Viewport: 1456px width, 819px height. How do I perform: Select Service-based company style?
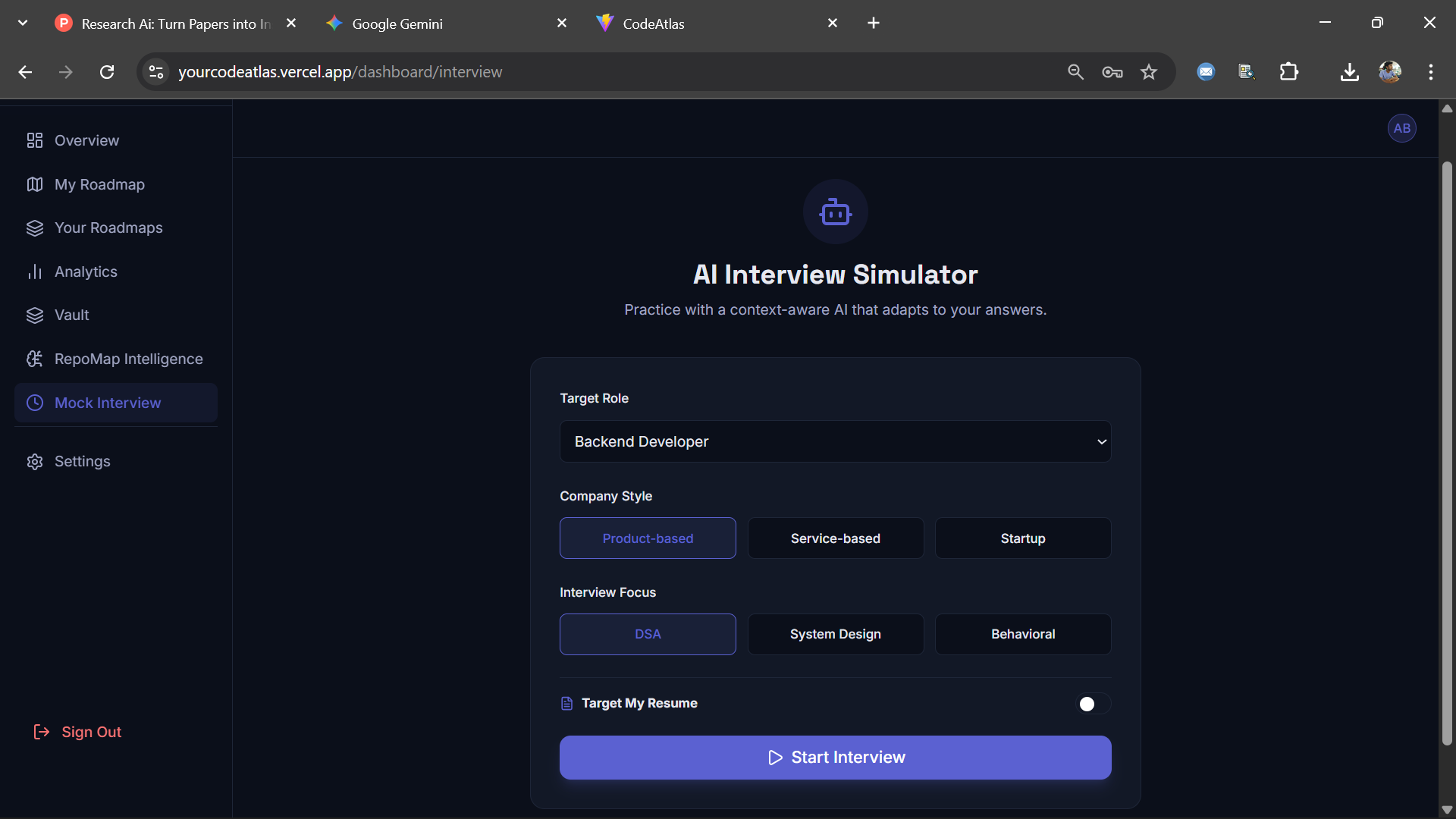835,538
